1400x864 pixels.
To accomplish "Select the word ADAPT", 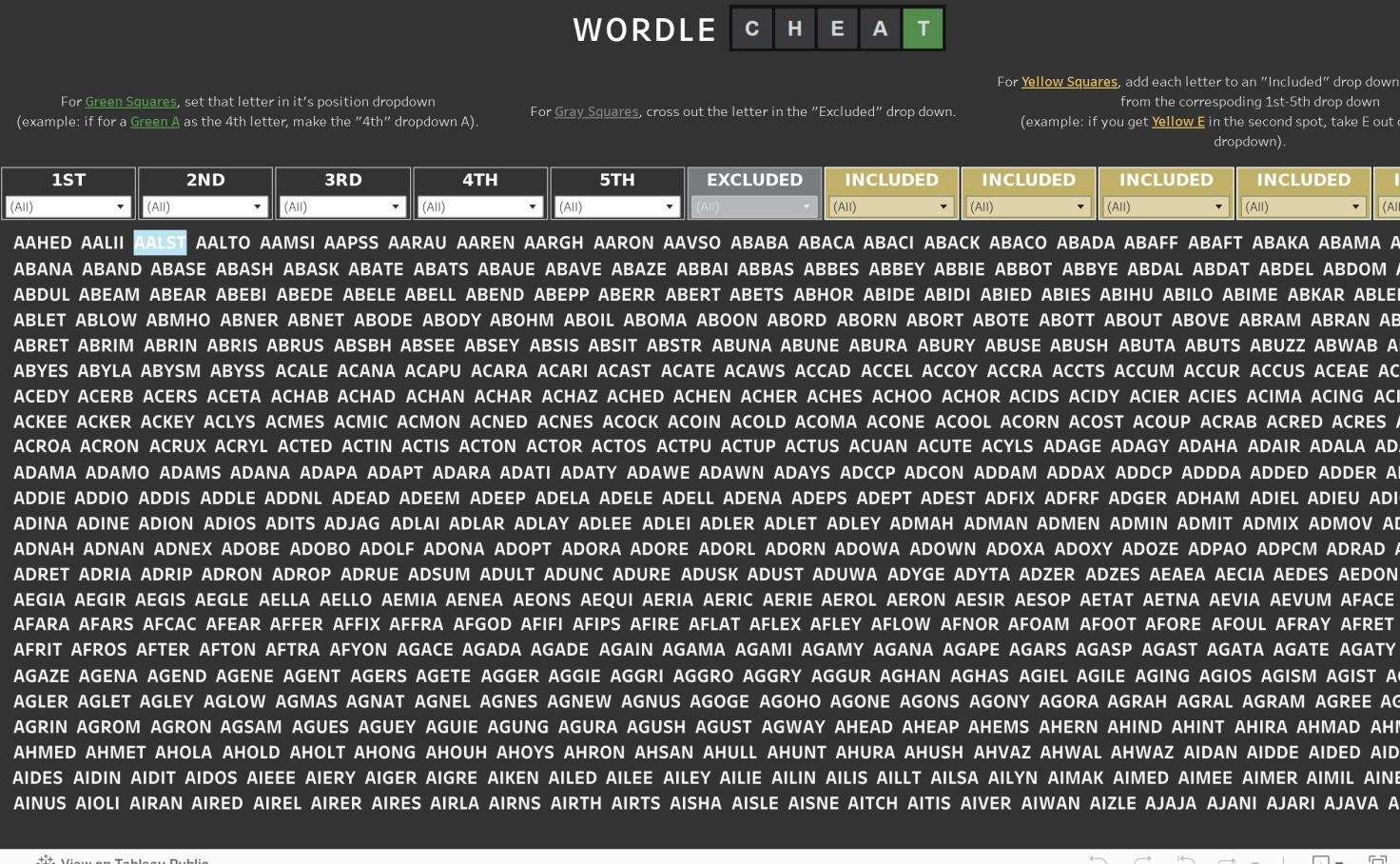I will pos(395,473).
